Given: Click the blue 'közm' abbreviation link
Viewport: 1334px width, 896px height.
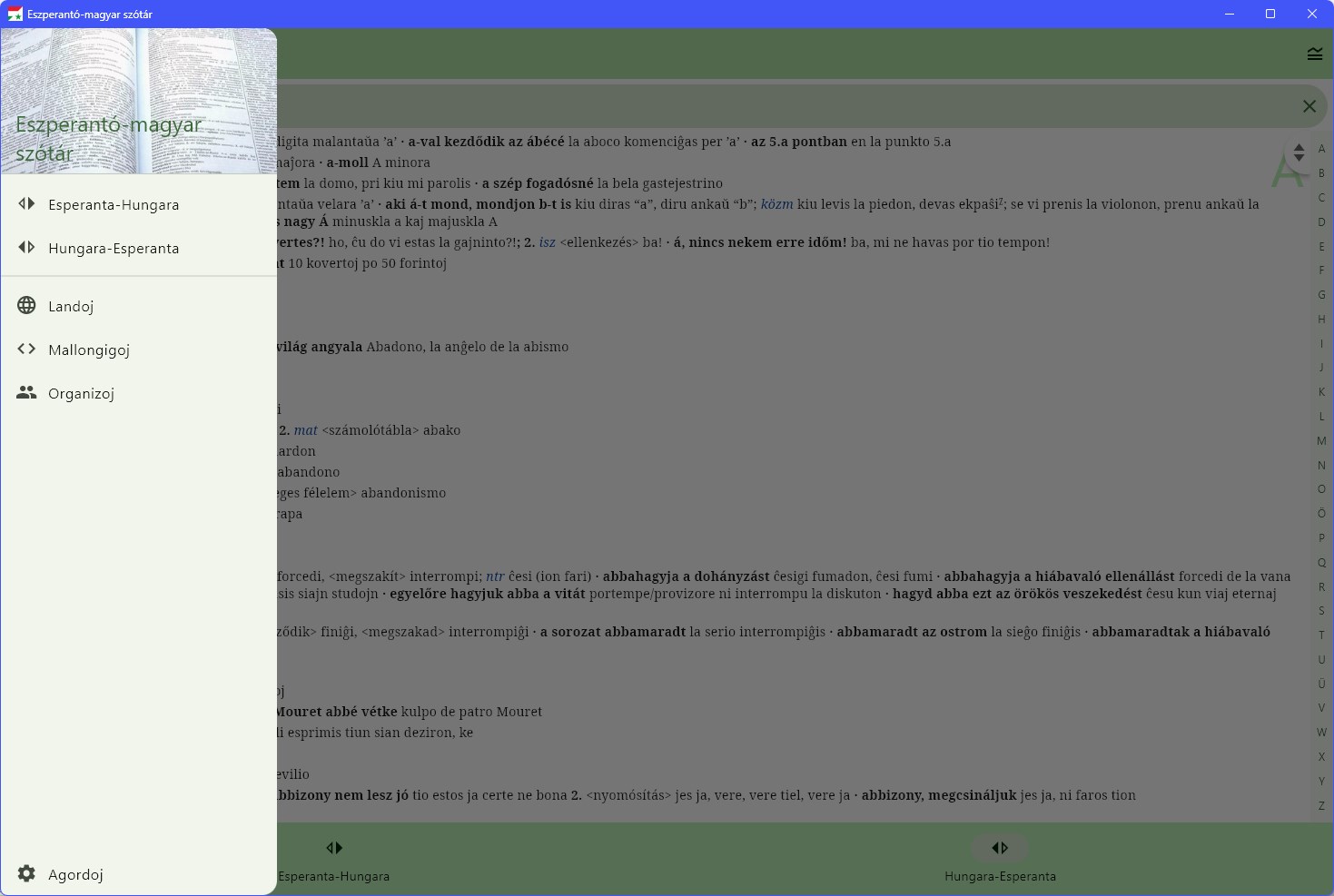Looking at the screenshot, I should 776,204.
